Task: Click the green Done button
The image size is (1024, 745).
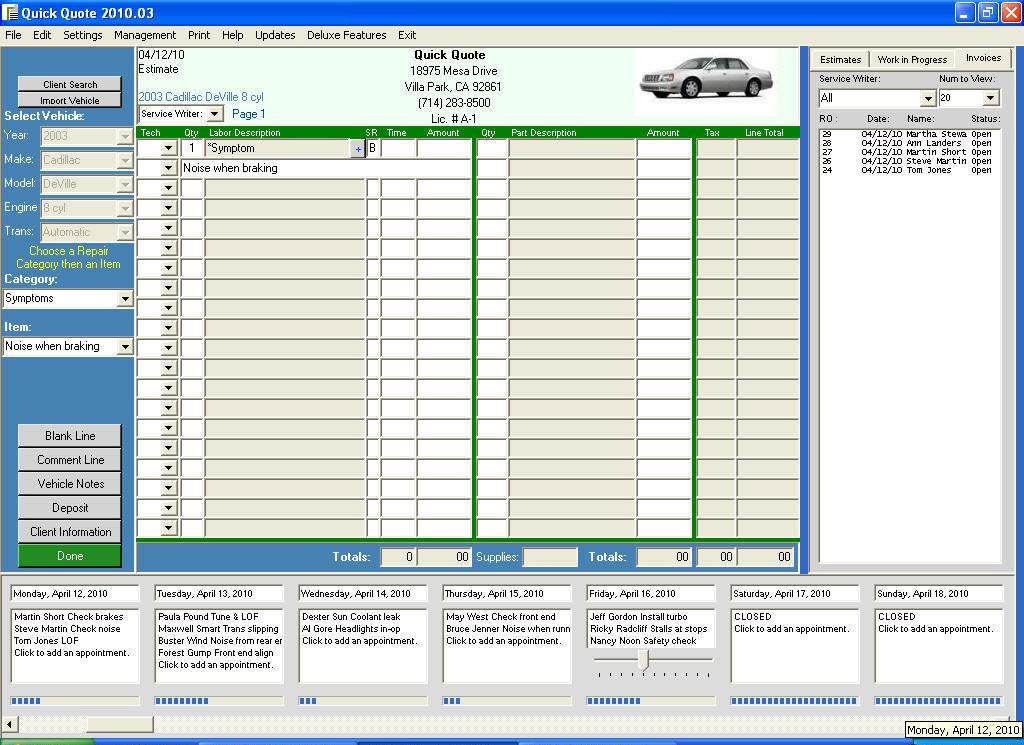Action: pyautogui.click(x=70, y=556)
